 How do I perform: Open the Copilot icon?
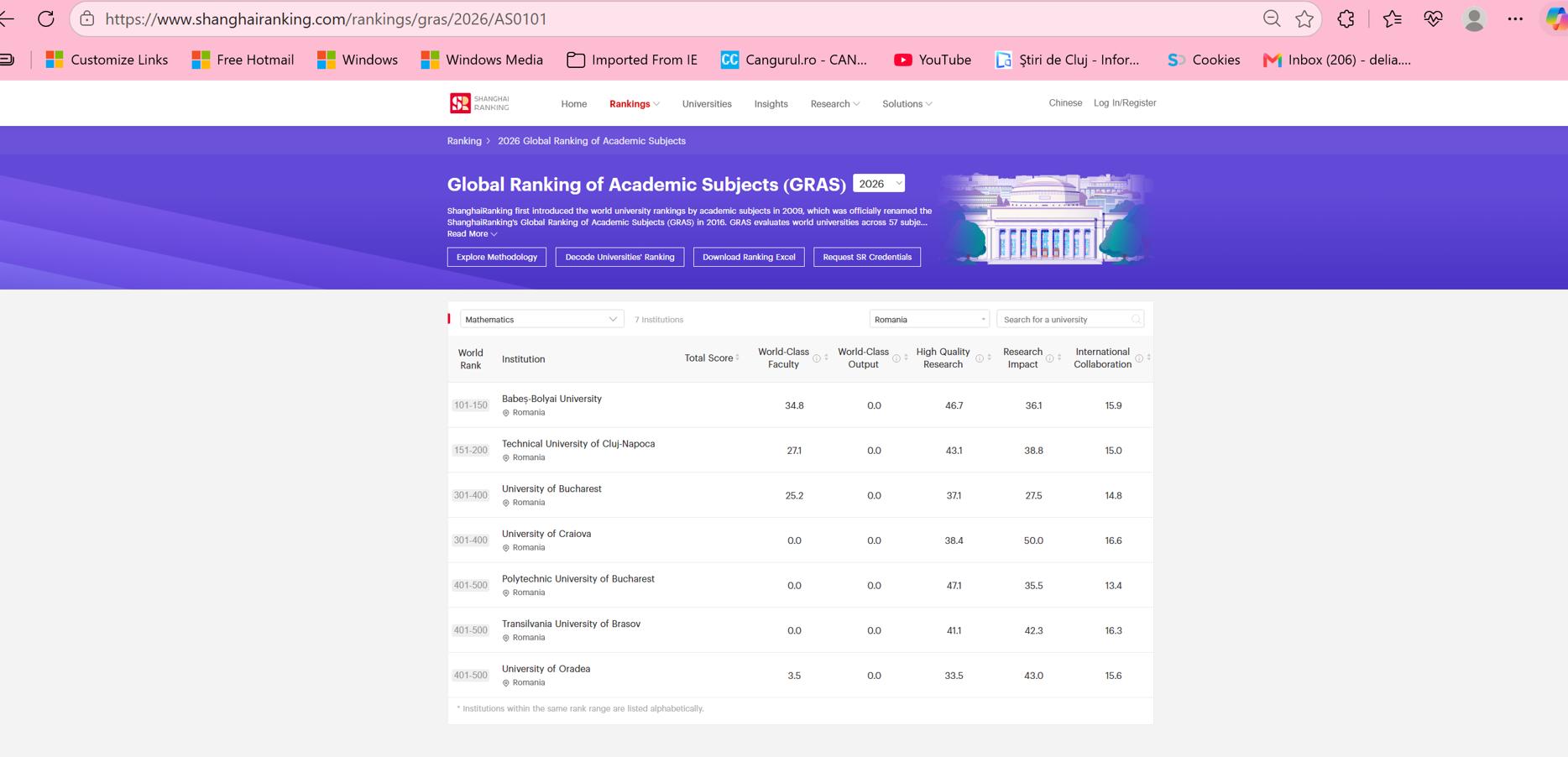coord(1555,18)
